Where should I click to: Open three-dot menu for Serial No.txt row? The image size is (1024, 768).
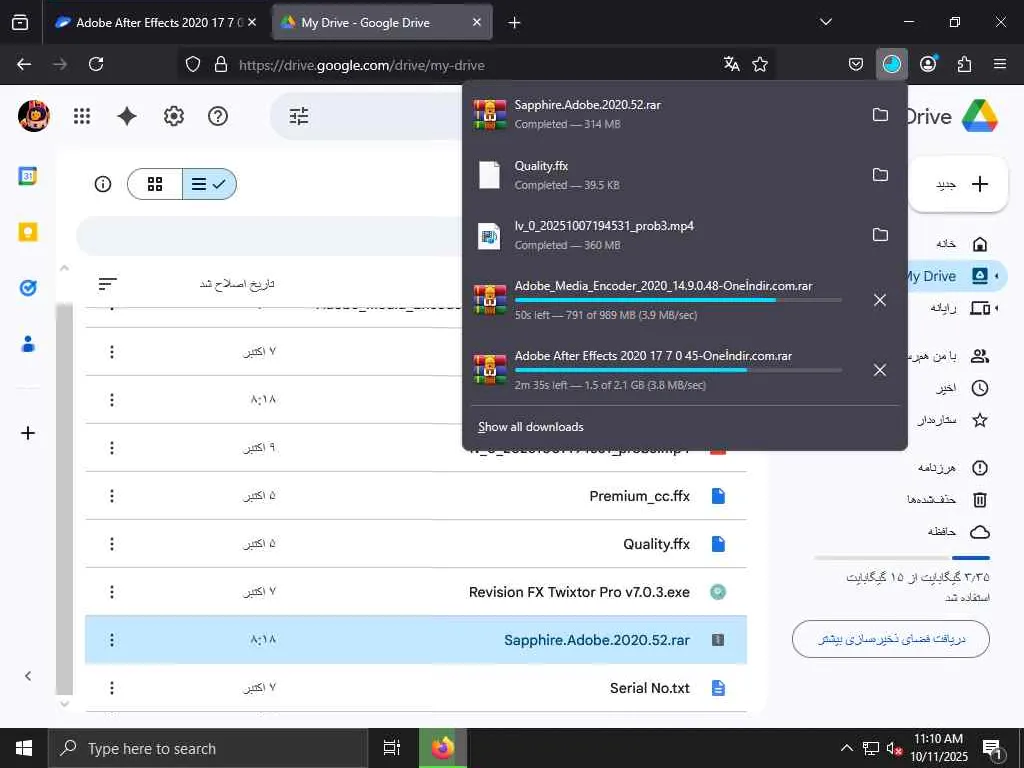point(112,688)
